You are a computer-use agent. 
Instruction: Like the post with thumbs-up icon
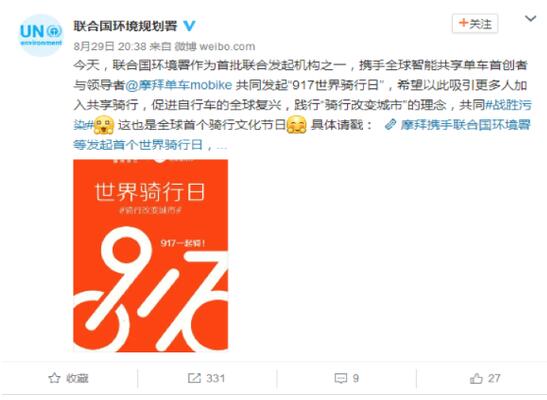tap(476, 378)
